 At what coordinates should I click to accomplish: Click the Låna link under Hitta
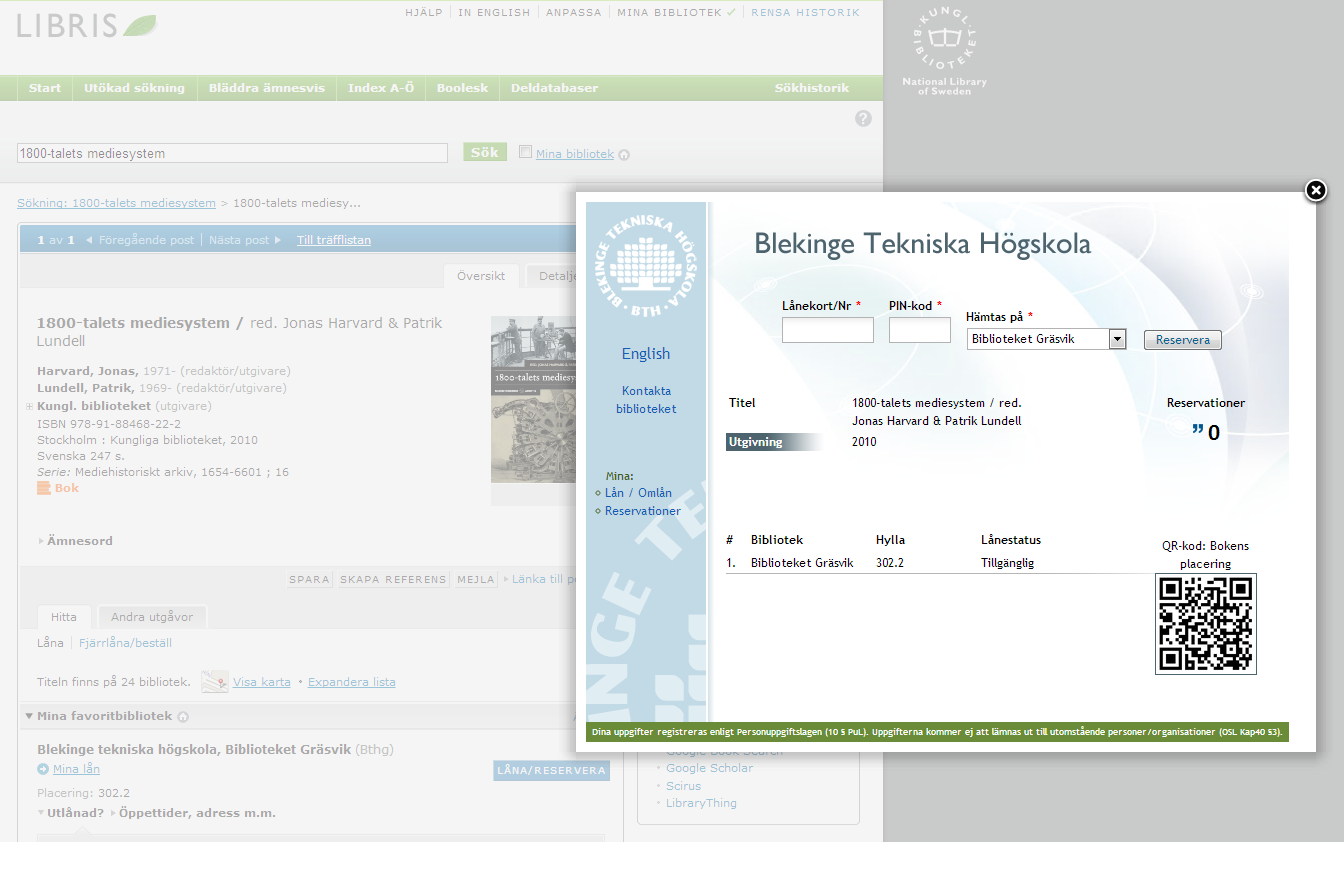pos(50,643)
